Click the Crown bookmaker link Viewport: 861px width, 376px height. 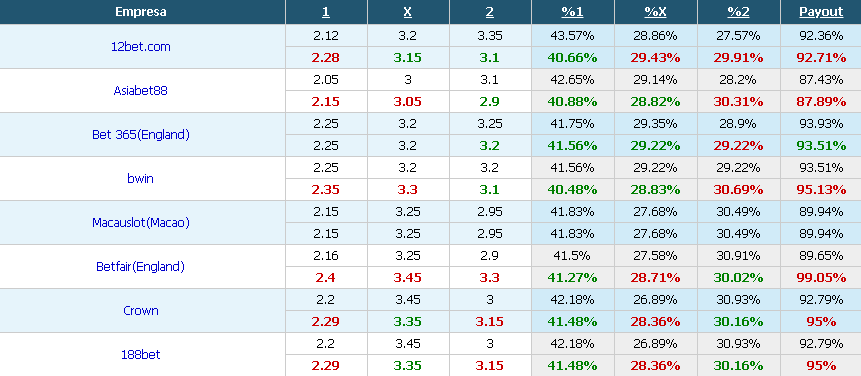(141, 311)
